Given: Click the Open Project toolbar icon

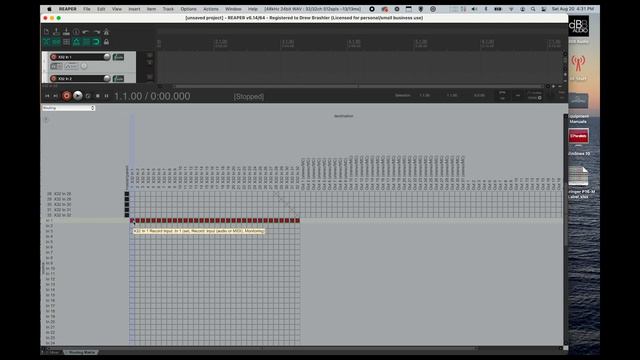Looking at the screenshot, I should point(56,32).
